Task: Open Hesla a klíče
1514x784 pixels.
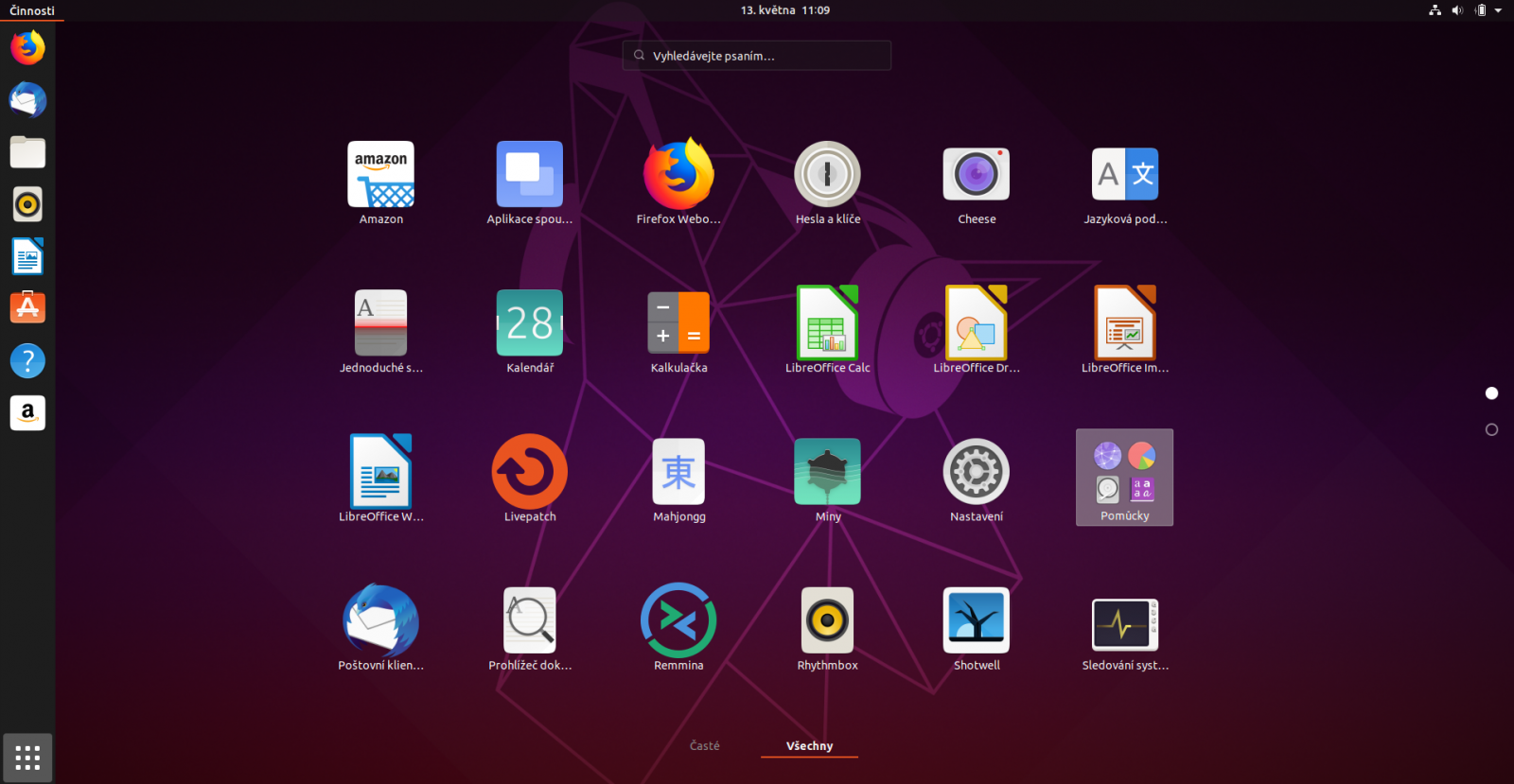Action: coord(828,184)
